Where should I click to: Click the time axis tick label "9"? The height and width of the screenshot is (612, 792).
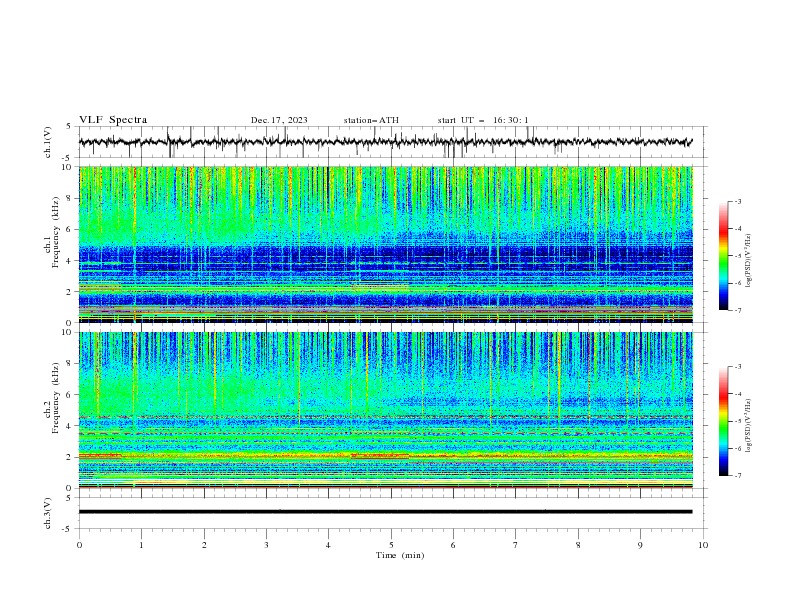(640, 545)
